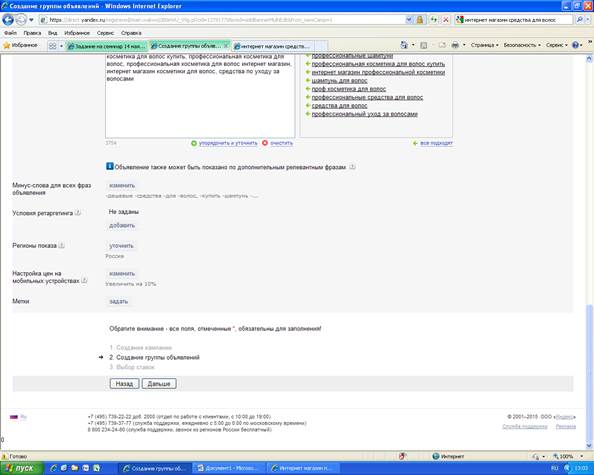Open taskbar item Документ1 - Microsoft Word

click(228, 469)
